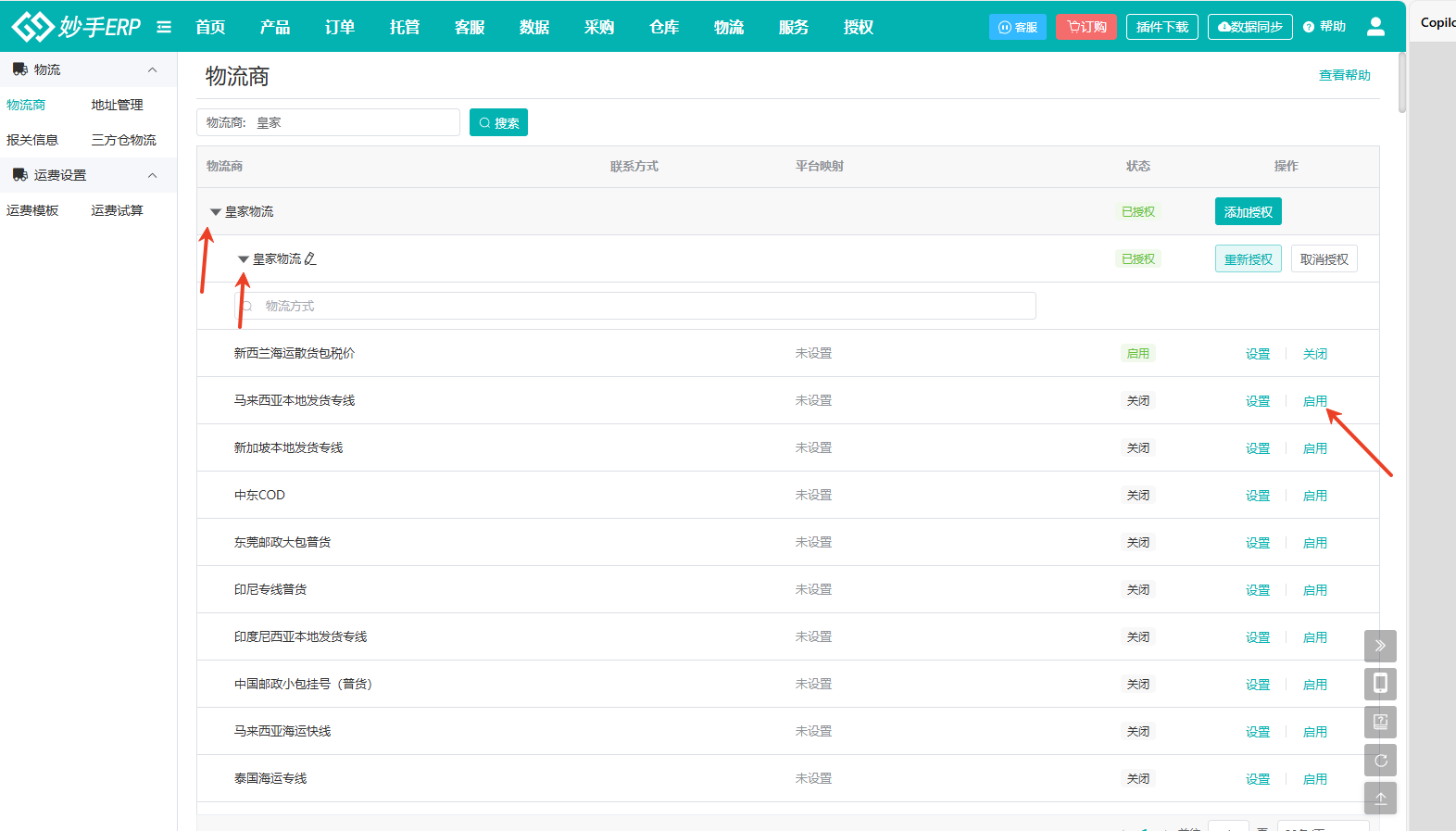
Task: Click the 搜索 search button
Action: [498, 122]
